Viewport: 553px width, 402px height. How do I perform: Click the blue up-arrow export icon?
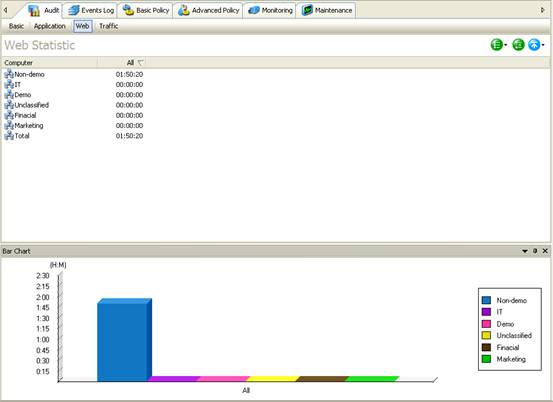pyautogui.click(x=534, y=45)
